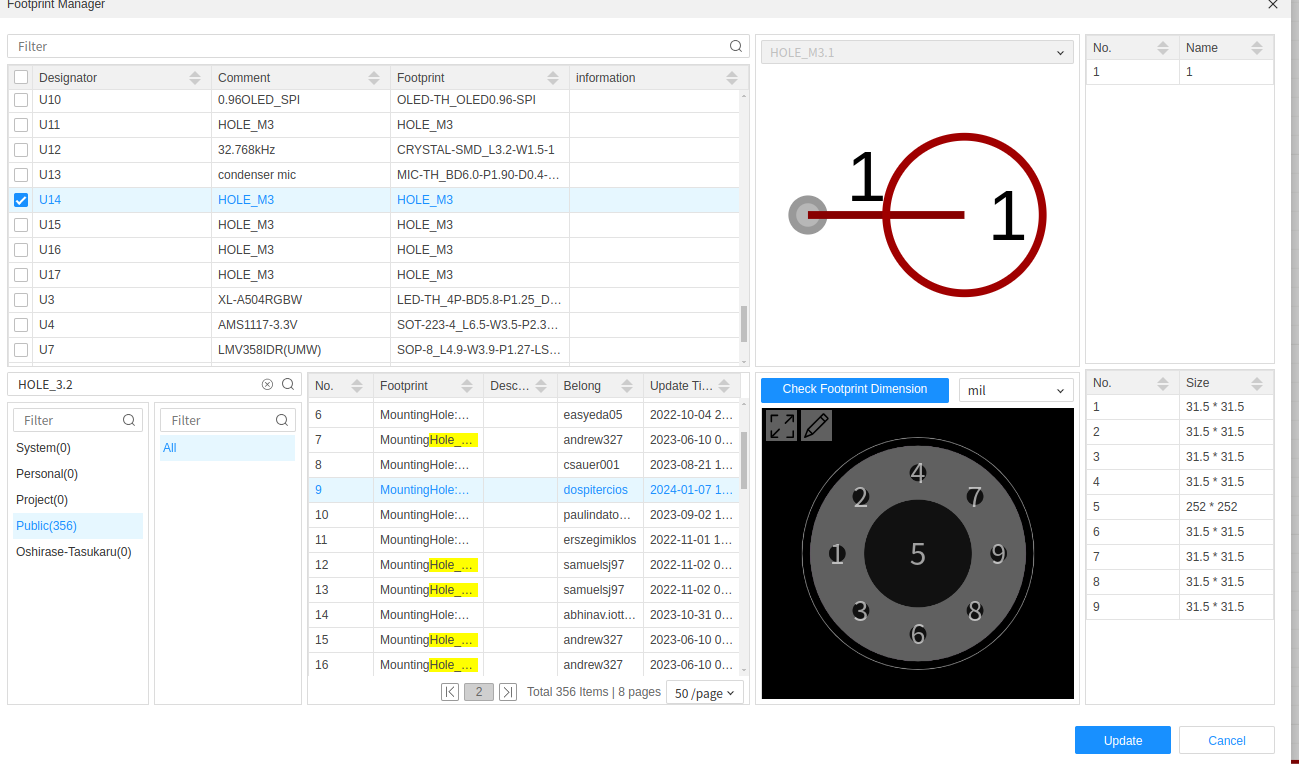Image resolution: width=1299 pixels, height=764 pixels.
Task: Click the Update button
Action: point(1123,740)
